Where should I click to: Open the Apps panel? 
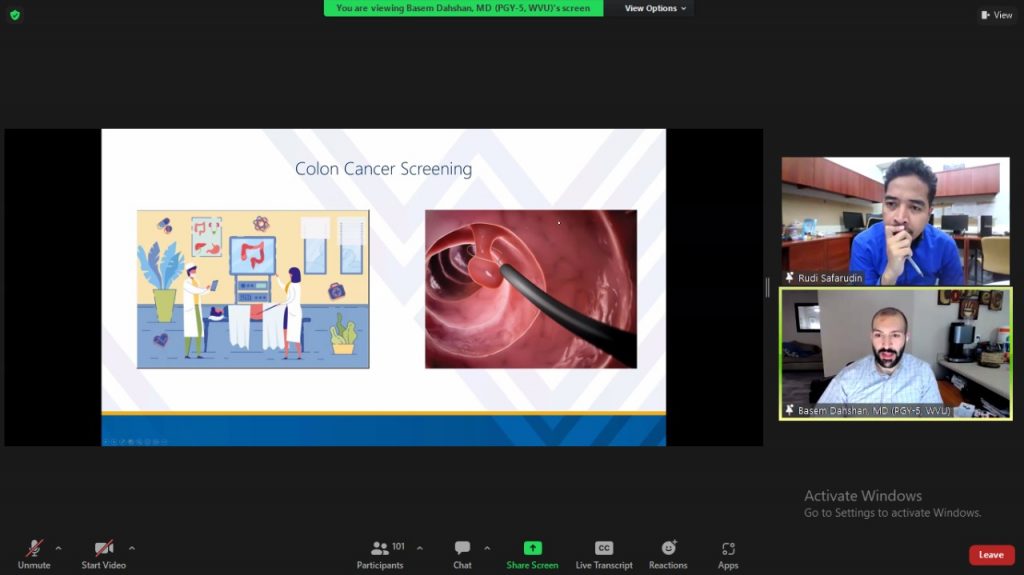tap(728, 551)
